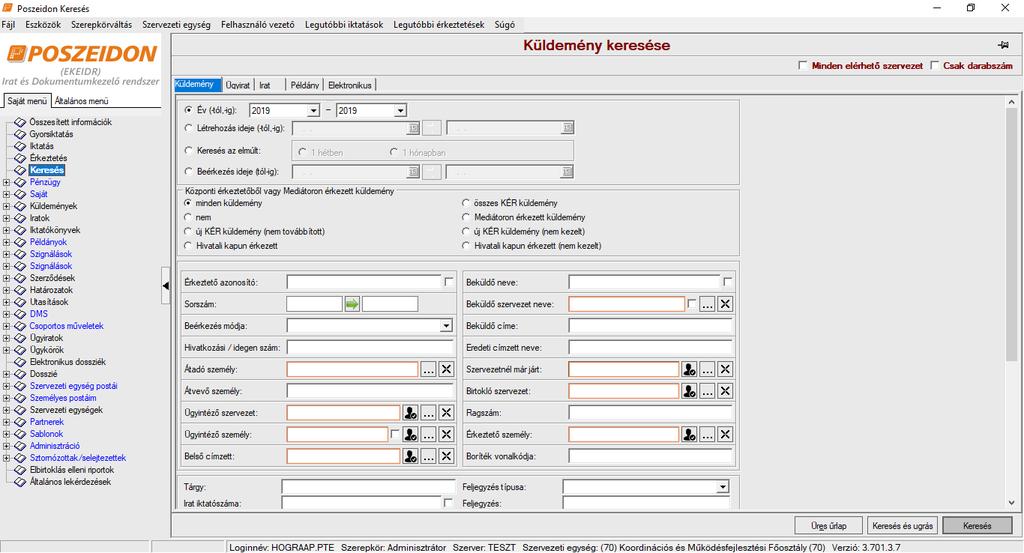Viewport: 1024px width, 553px height.
Task: Clear Ügyintéző szervezet field with X
Action: (446, 413)
